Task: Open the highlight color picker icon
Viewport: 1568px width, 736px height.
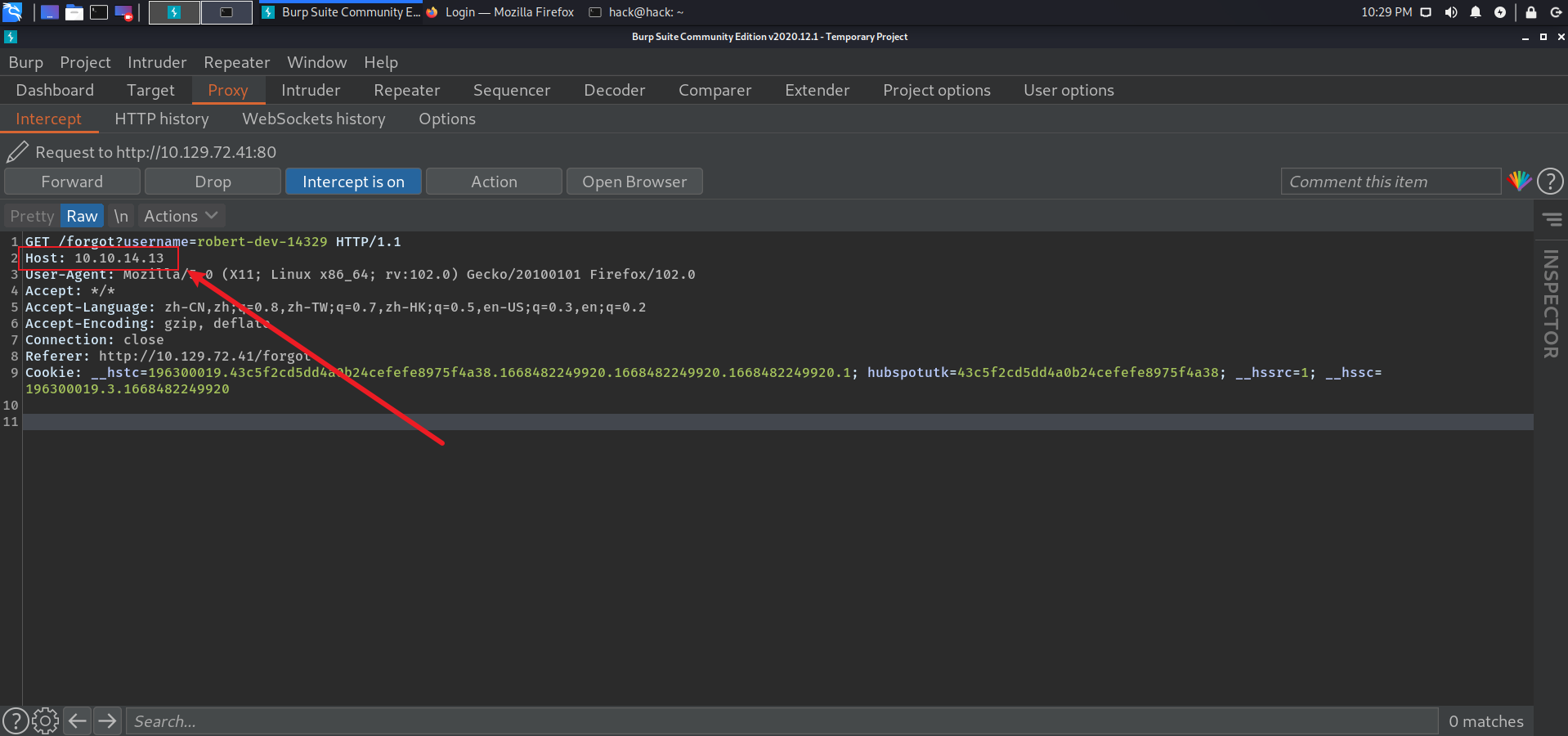Action: point(1520,181)
